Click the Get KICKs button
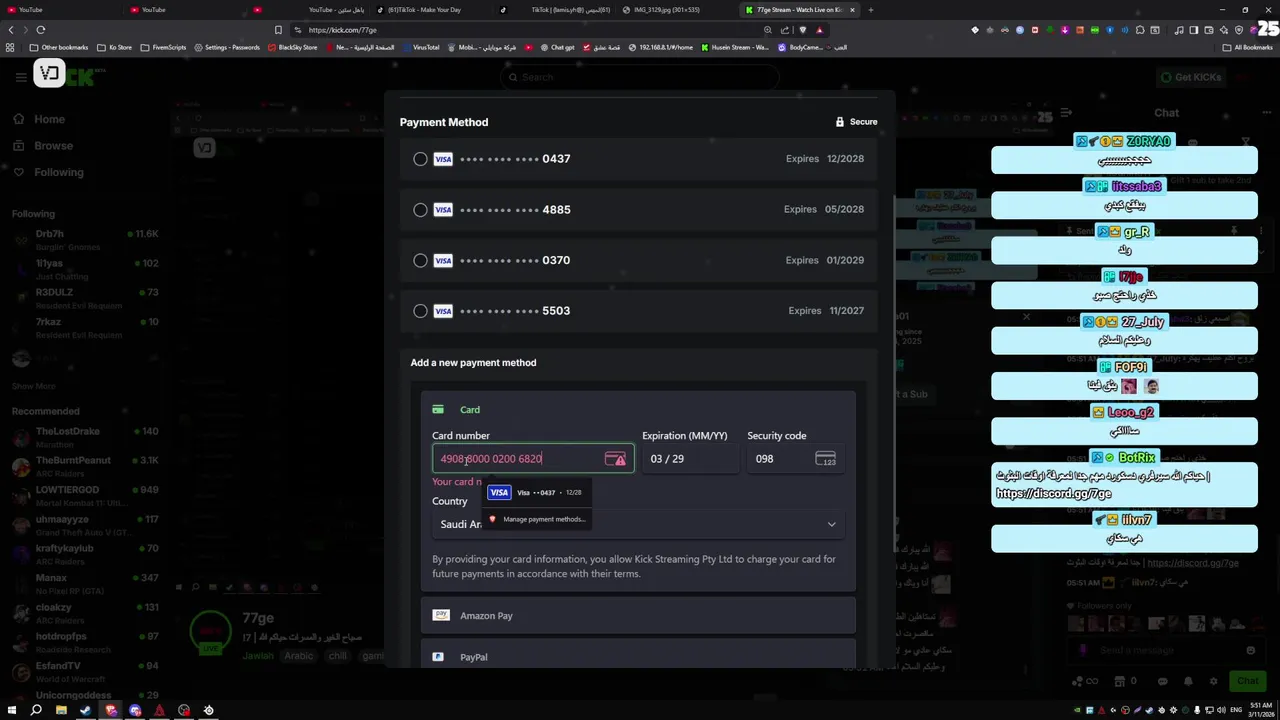The height and width of the screenshot is (720, 1280). [x=1191, y=77]
